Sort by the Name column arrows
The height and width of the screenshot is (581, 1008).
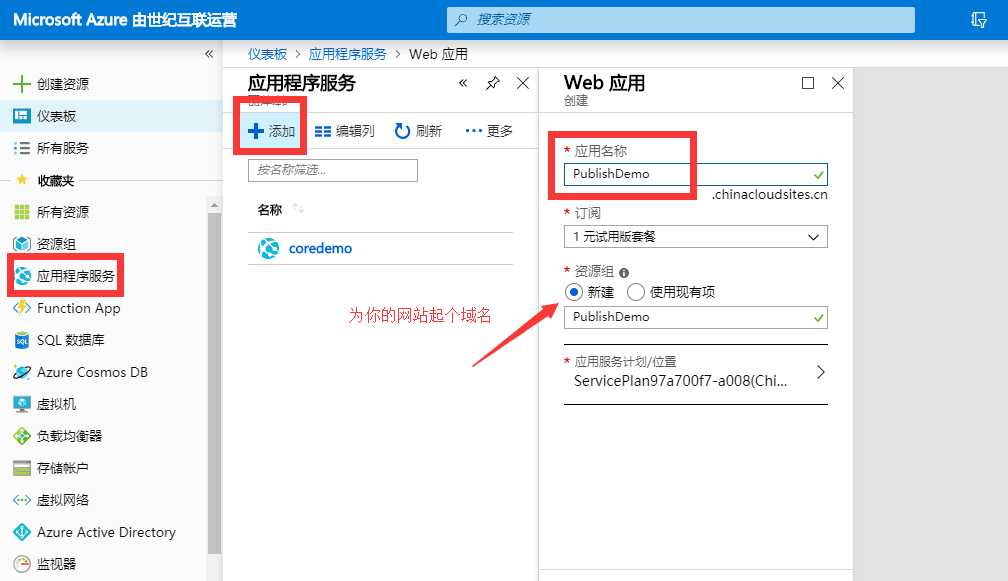298,209
